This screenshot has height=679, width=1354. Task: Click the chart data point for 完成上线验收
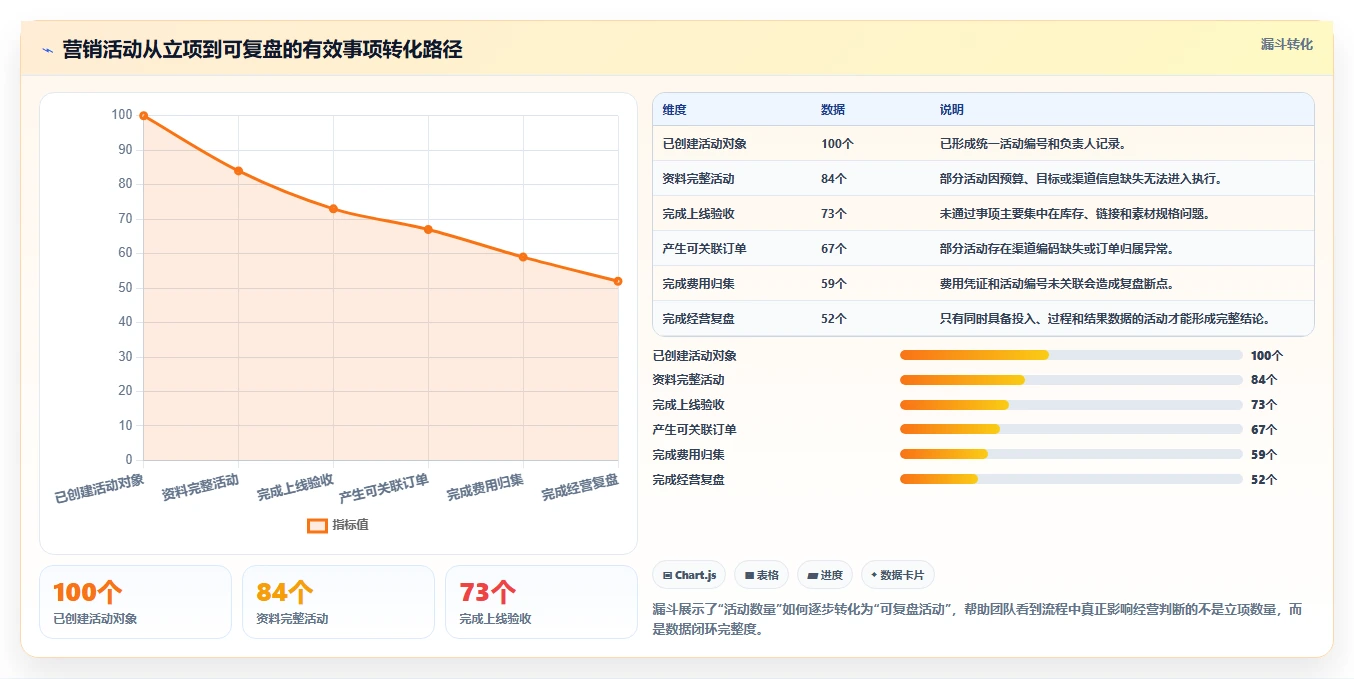pos(333,209)
